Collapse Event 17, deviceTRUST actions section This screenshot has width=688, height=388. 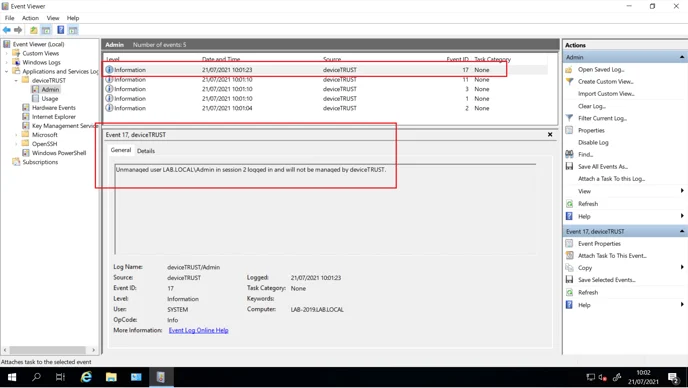click(681, 231)
